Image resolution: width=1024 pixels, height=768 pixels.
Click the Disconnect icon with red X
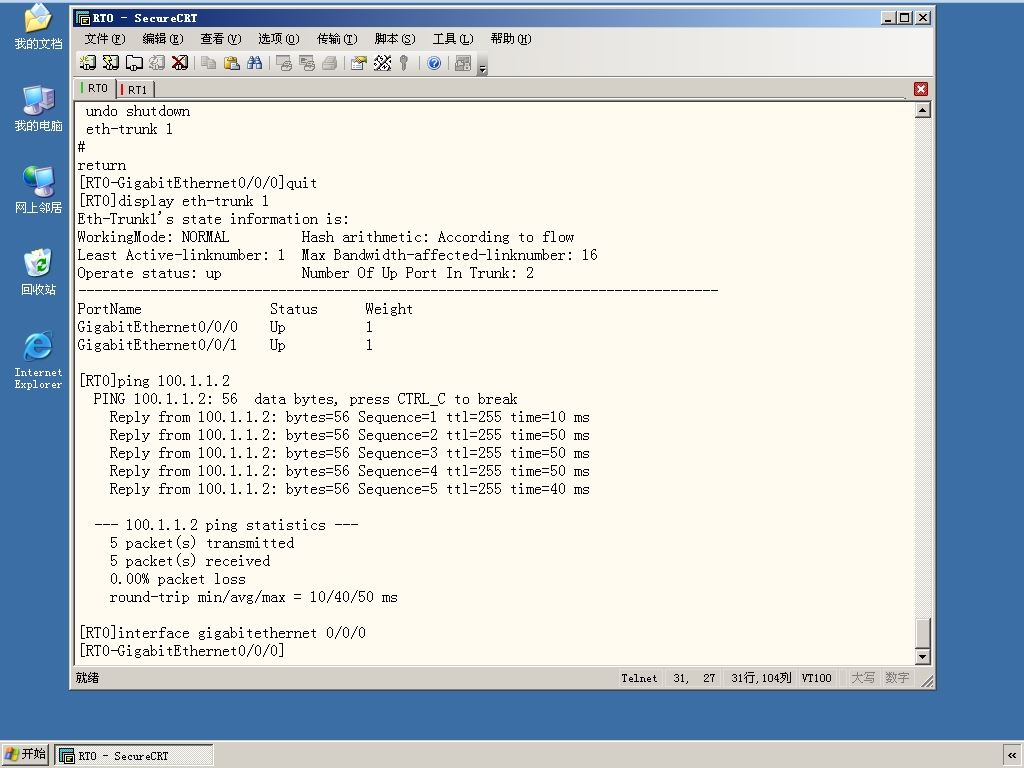(x=180, y=63)
